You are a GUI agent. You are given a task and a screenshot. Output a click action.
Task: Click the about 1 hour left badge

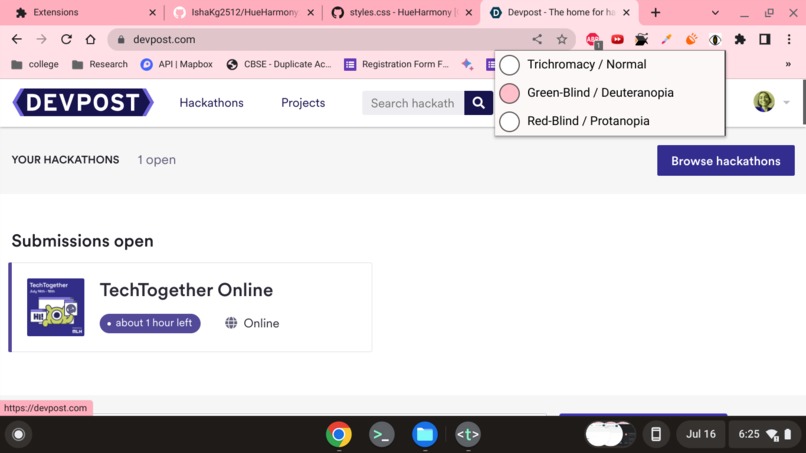click(x=150, y=323)
